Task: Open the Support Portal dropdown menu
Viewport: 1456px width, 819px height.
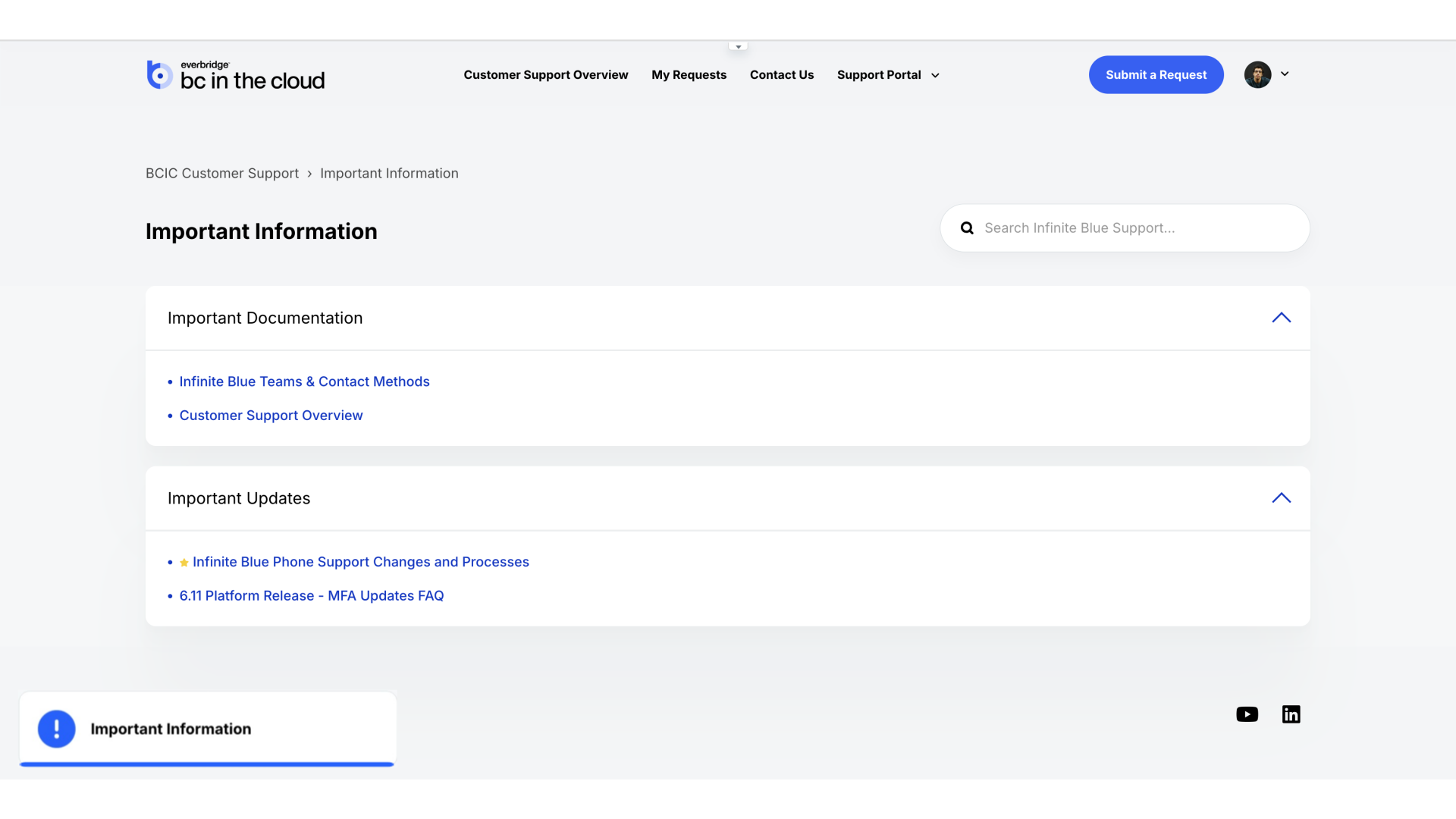Action: pos(888,75)
